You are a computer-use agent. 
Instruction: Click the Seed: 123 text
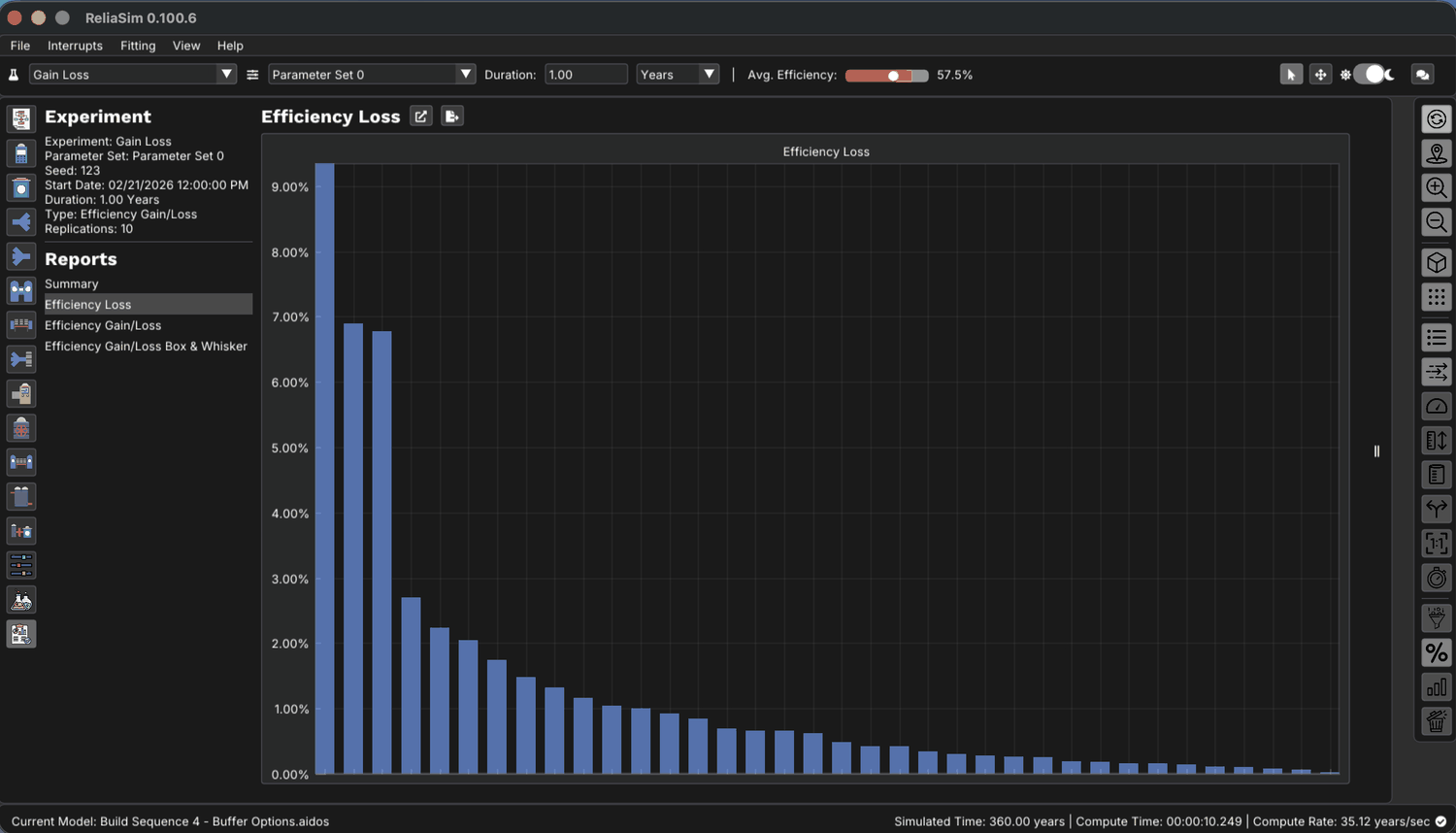click(x=72, y=170)
